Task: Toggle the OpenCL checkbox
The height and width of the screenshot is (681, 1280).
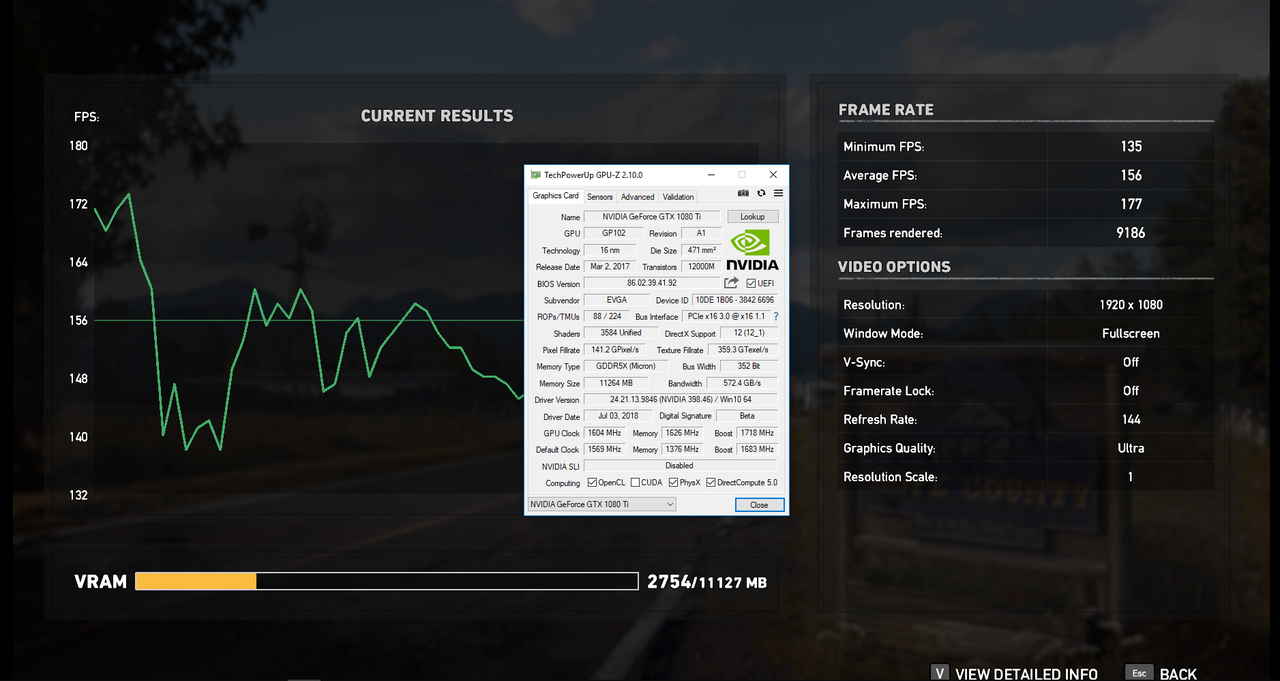Action: point(592,483)
